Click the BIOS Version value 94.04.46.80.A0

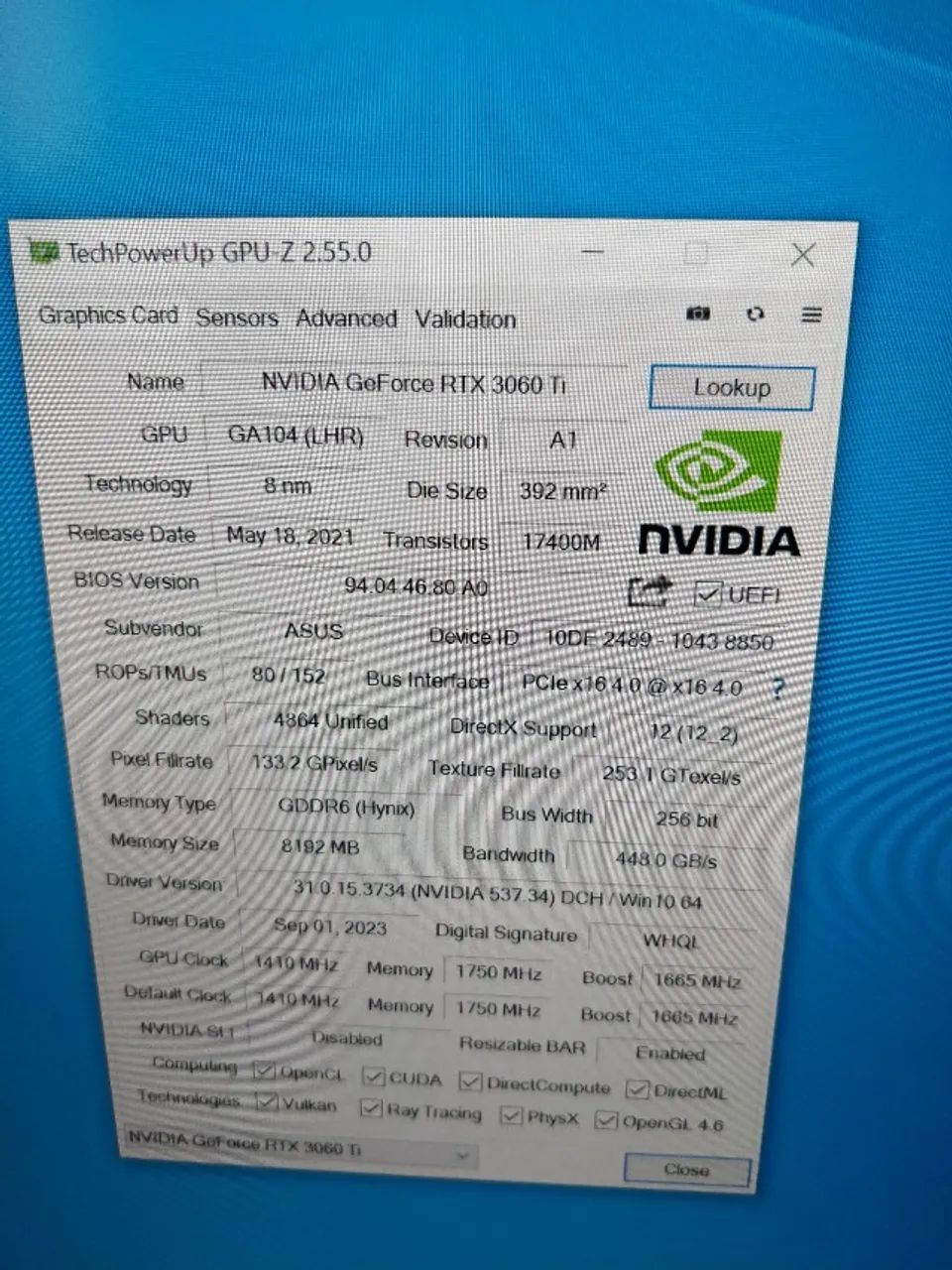pyautogui.click(x=416, y=586)
